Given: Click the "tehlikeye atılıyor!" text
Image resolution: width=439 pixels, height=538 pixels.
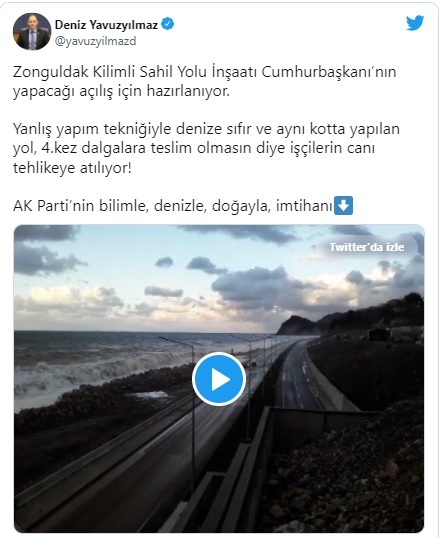Looking at the screenshot, I should [72, 168].
